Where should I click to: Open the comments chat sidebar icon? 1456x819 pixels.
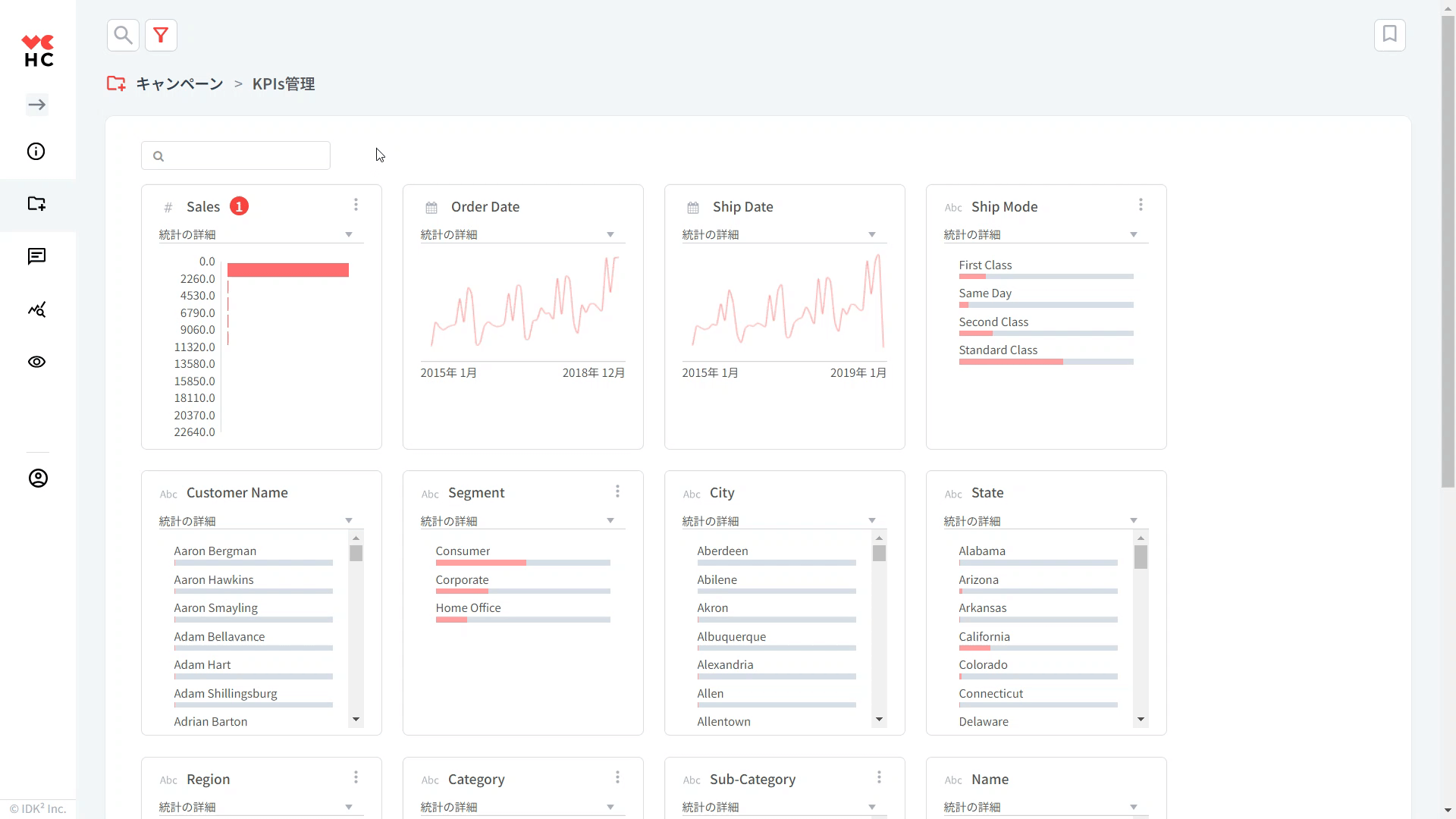[x=36, y=256]
